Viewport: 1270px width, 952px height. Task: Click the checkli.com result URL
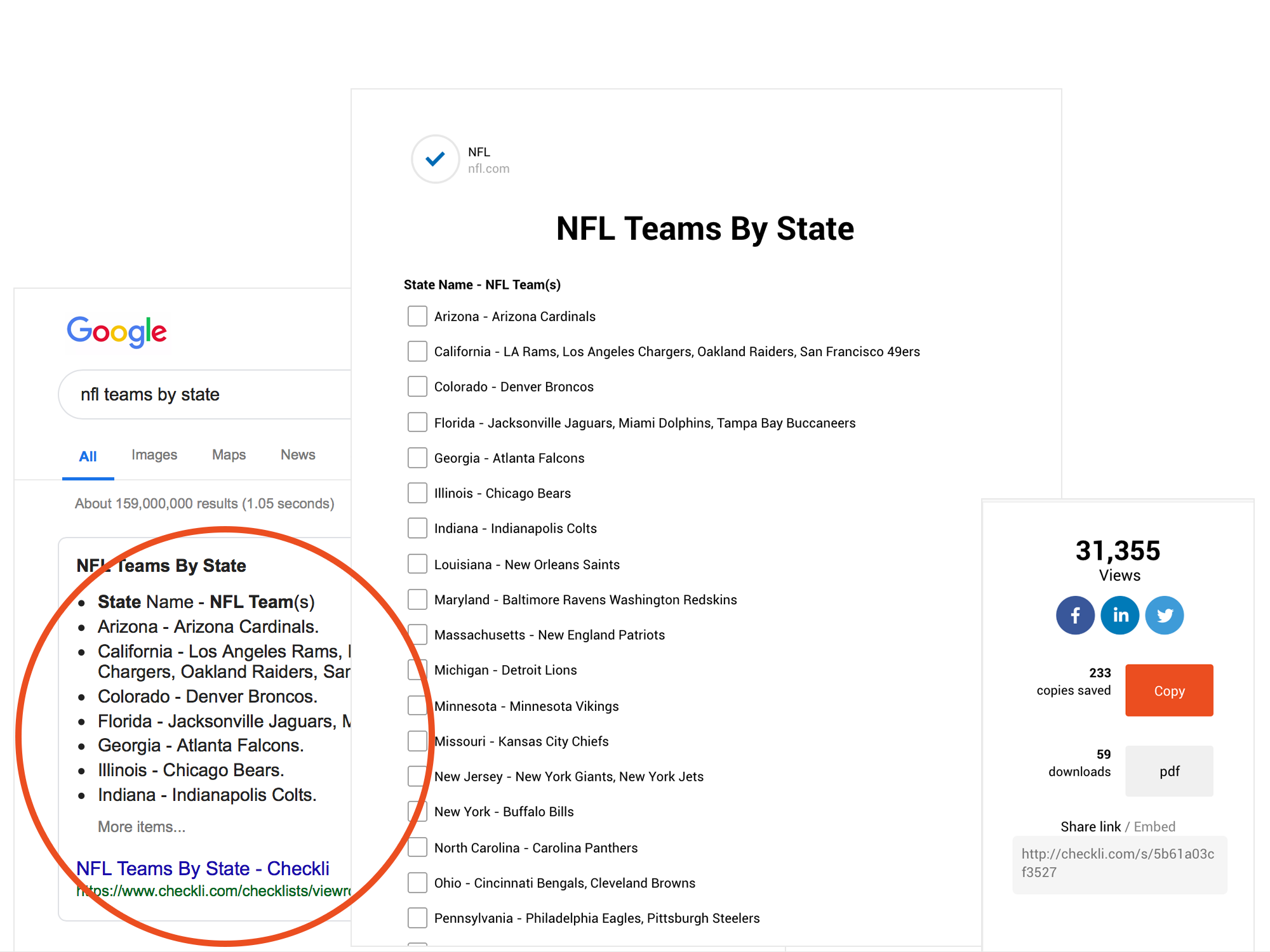(x=213, y=891)
